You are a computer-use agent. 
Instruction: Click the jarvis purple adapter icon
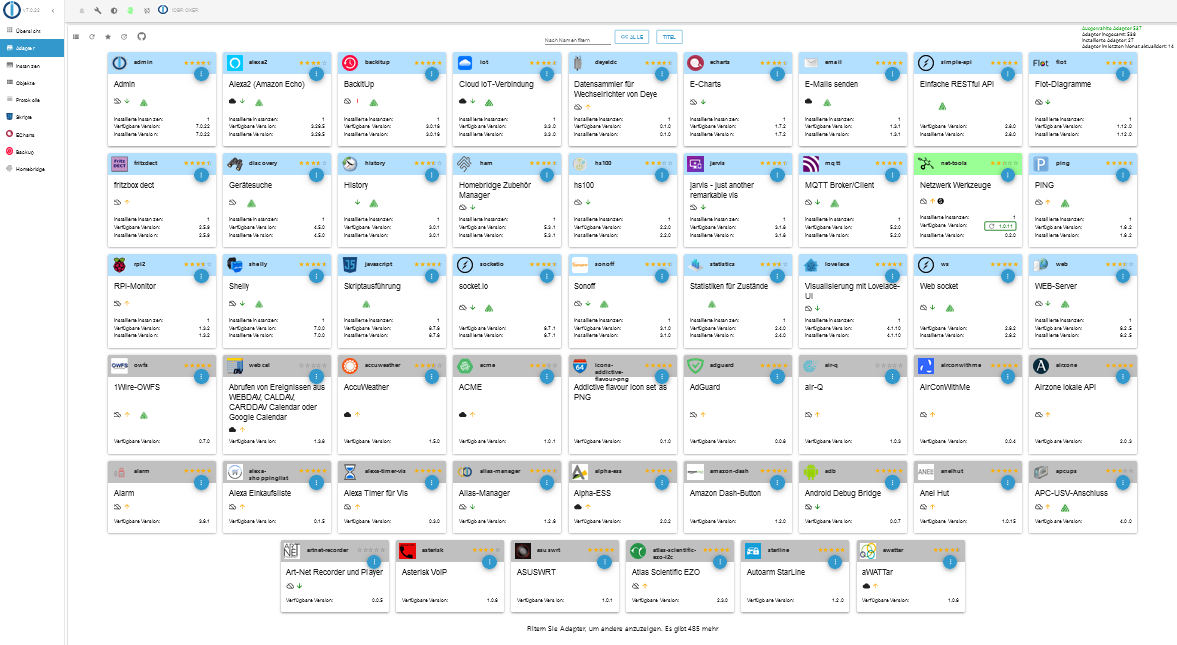point(695,164)
